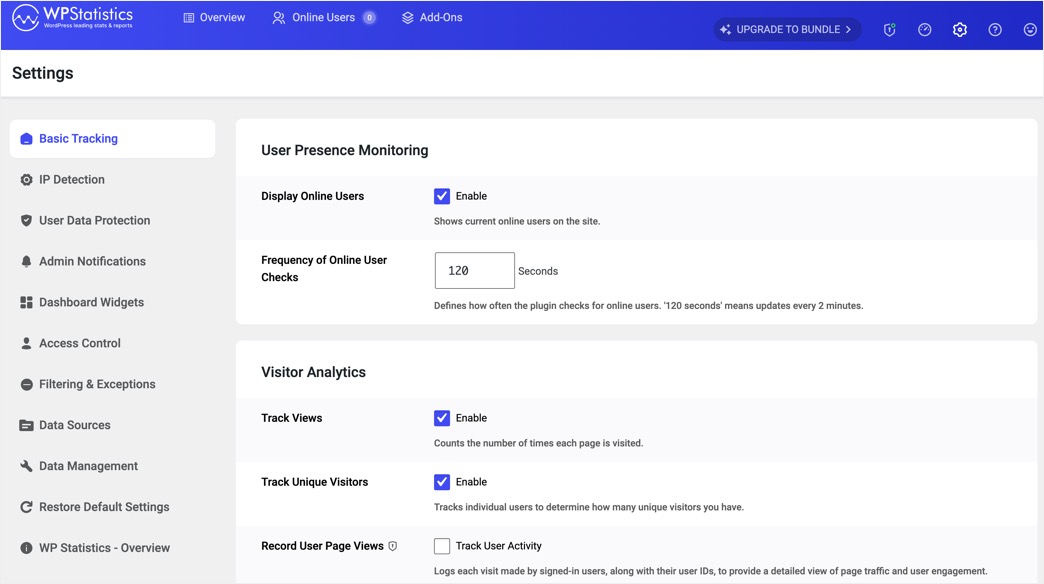Click the "Visitor Analytics" heading
The height and width of the screenshot is (584, 1044).
point(313,372)
